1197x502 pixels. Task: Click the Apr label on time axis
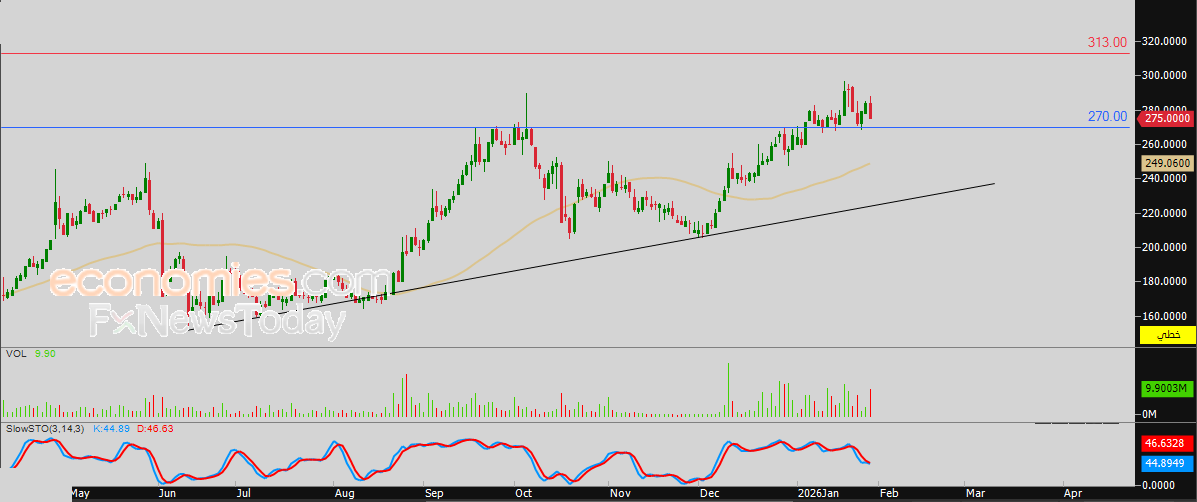click(x=1072, y=494)
